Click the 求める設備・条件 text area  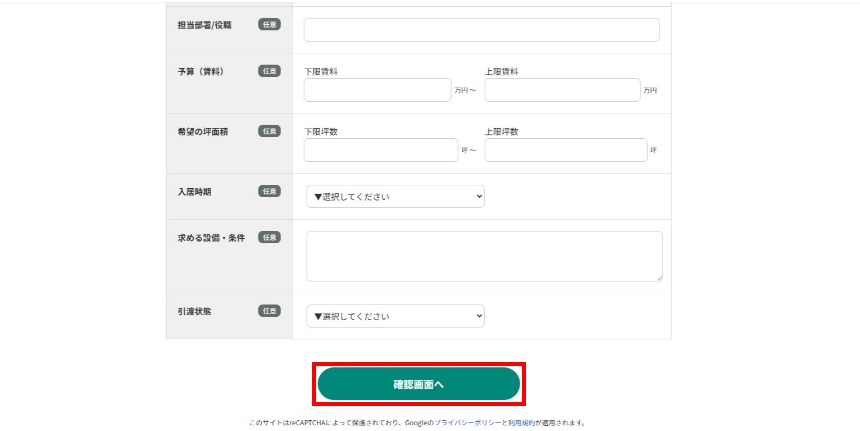click(x=484, y=256)
